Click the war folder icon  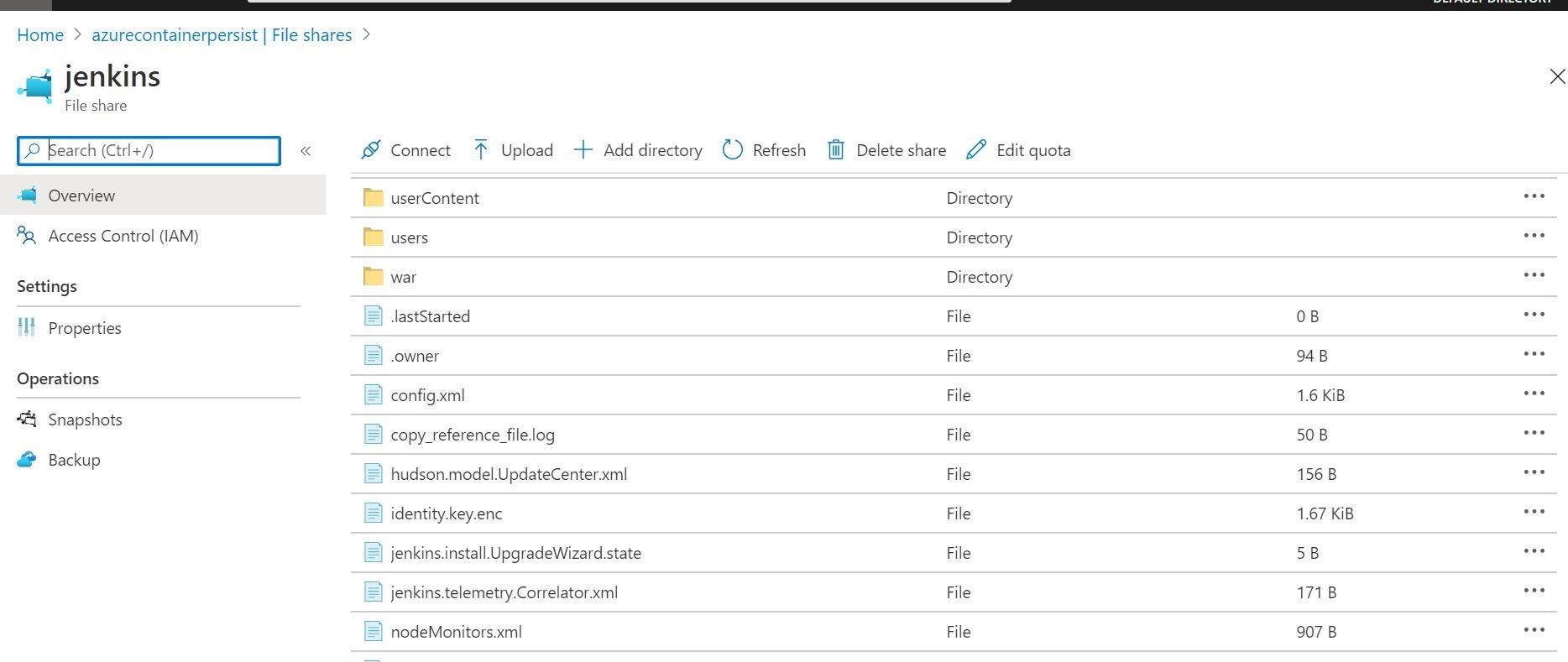[374, 276]
